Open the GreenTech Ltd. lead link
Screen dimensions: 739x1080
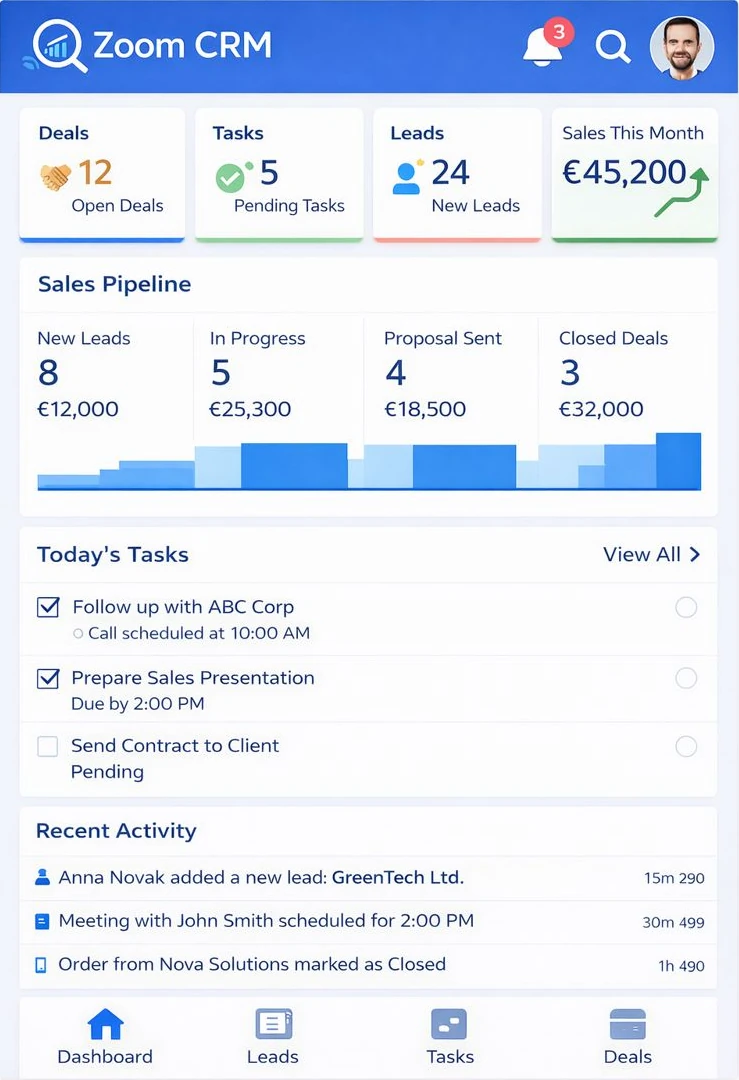398,878
